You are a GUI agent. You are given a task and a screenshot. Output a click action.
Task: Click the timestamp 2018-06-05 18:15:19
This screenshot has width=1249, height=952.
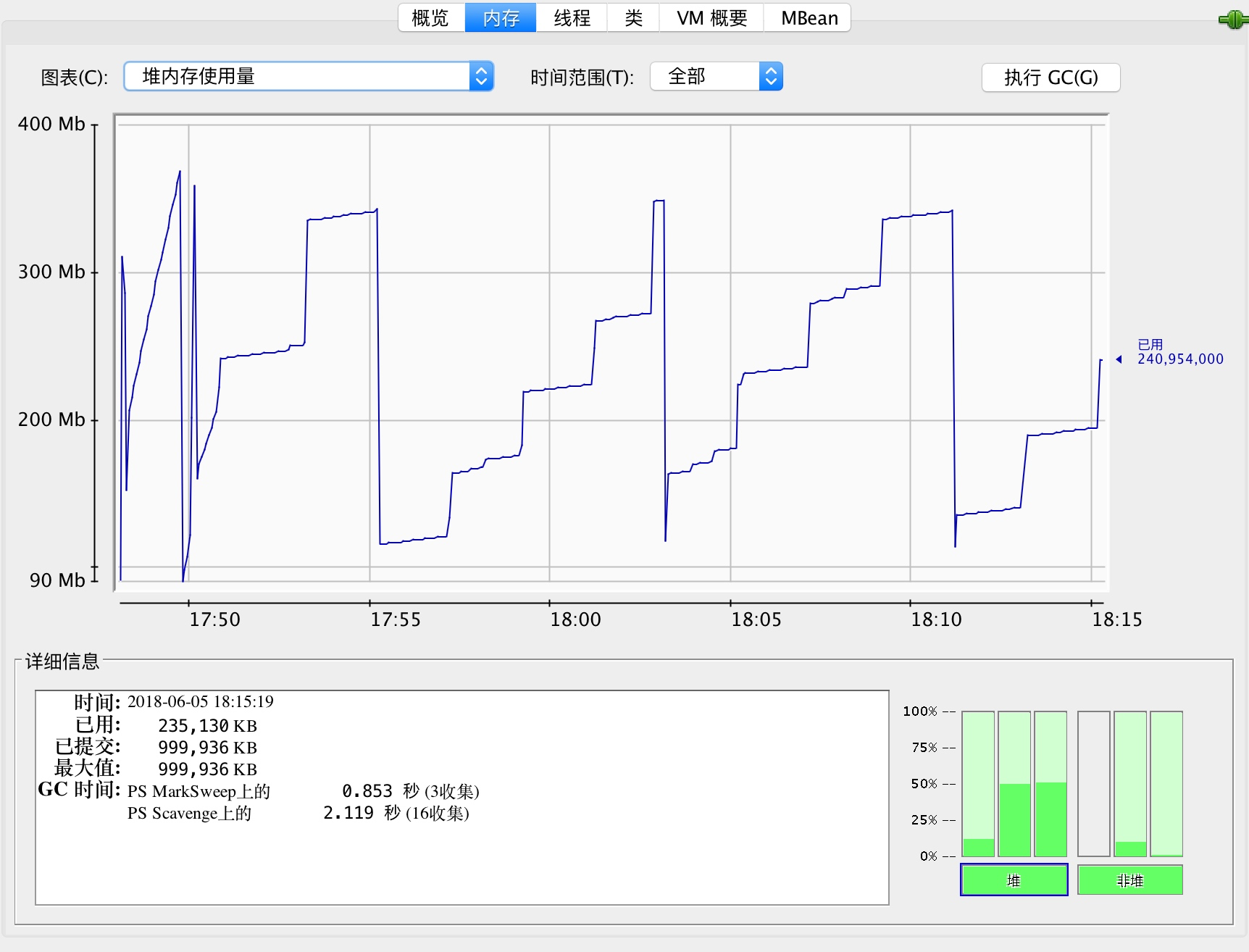coord(201,701)
